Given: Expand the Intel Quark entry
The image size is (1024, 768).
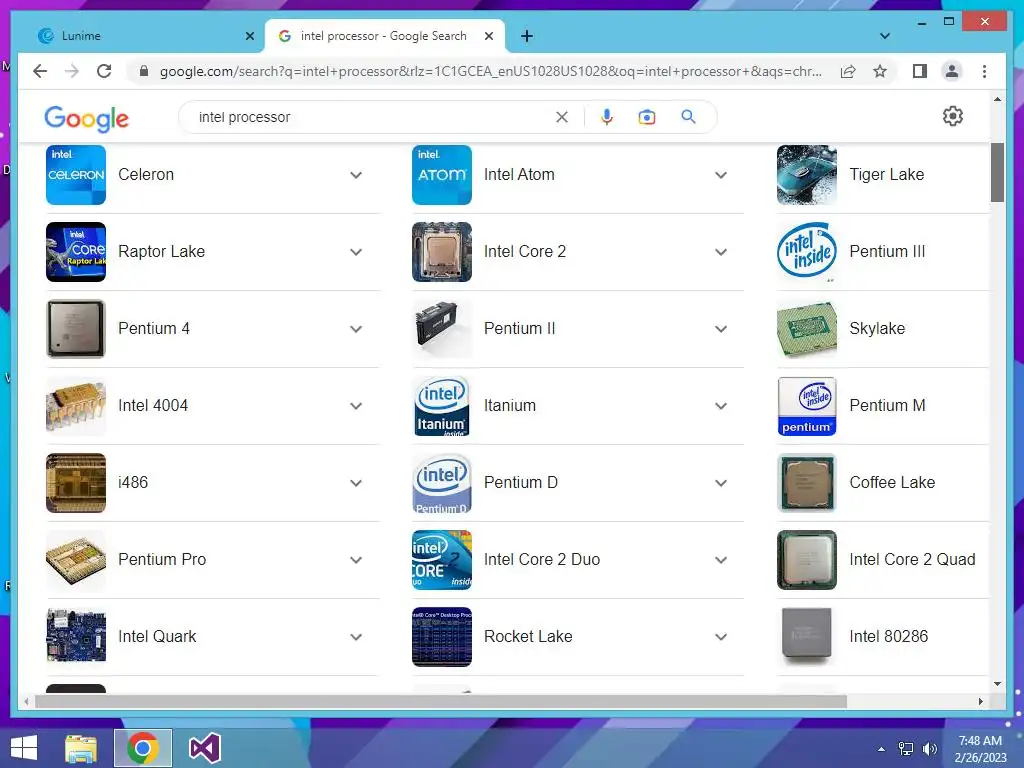Looking at the screenshot, I should click(x=356, y=637).
